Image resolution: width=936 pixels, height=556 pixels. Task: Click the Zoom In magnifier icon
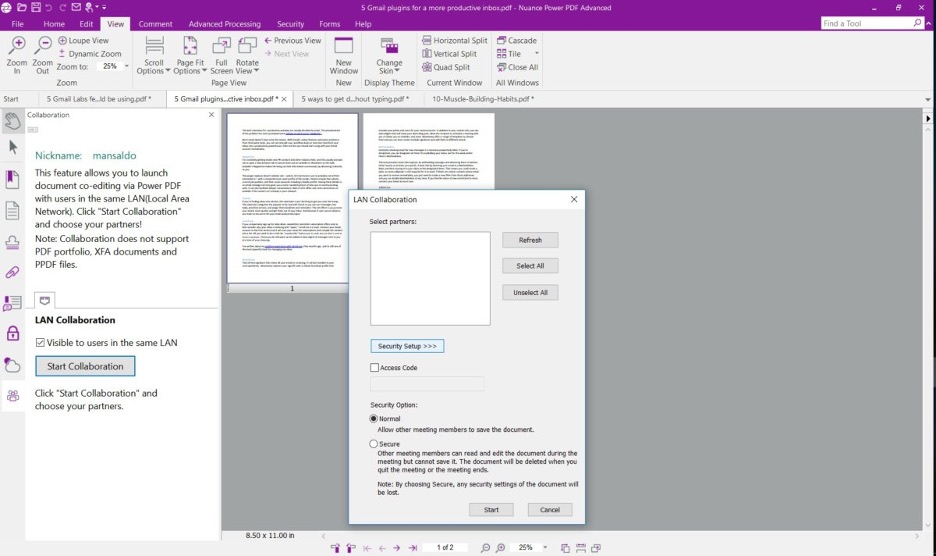pyautogui.click(x=16, y=46)
